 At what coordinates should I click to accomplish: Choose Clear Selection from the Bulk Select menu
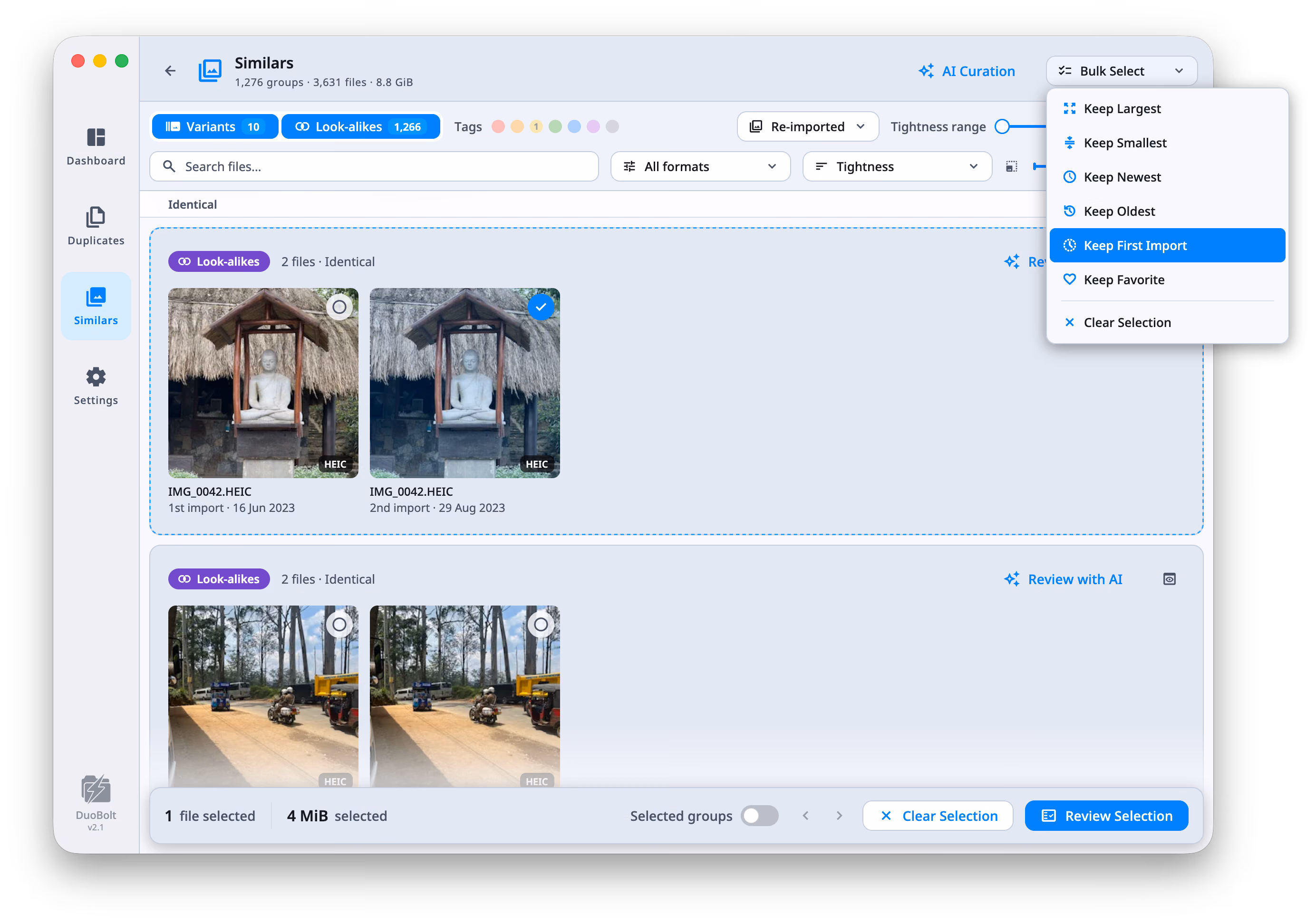(1167, 323)
